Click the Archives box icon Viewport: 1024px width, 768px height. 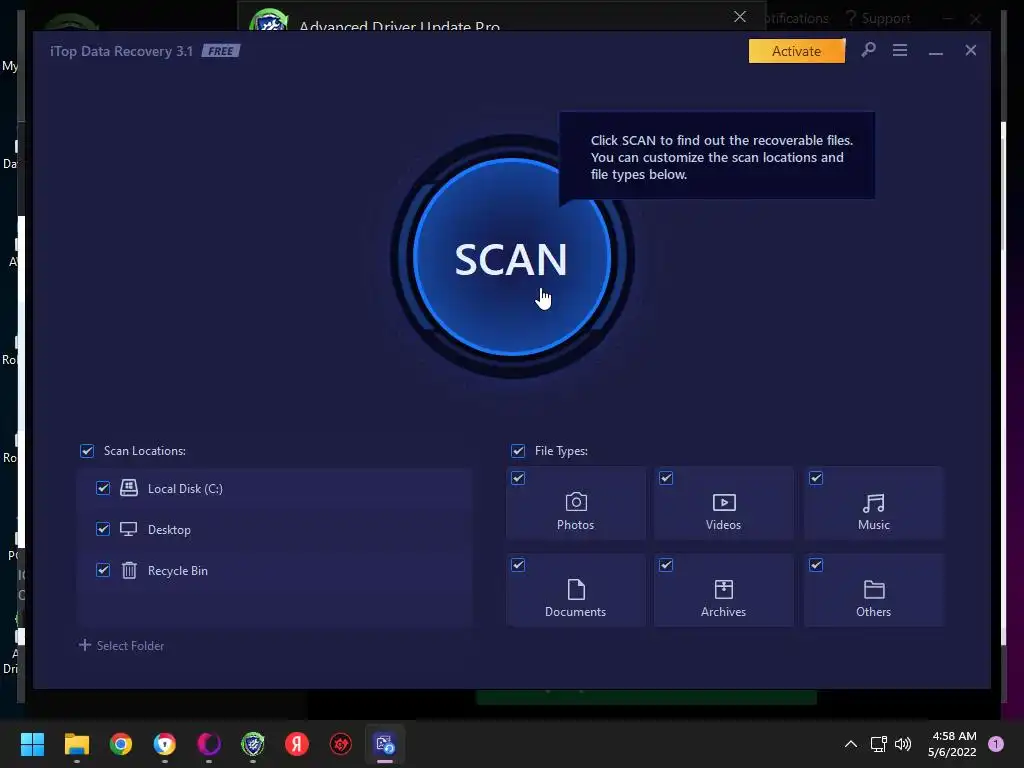pyautogui.click(x=724, y=589)
